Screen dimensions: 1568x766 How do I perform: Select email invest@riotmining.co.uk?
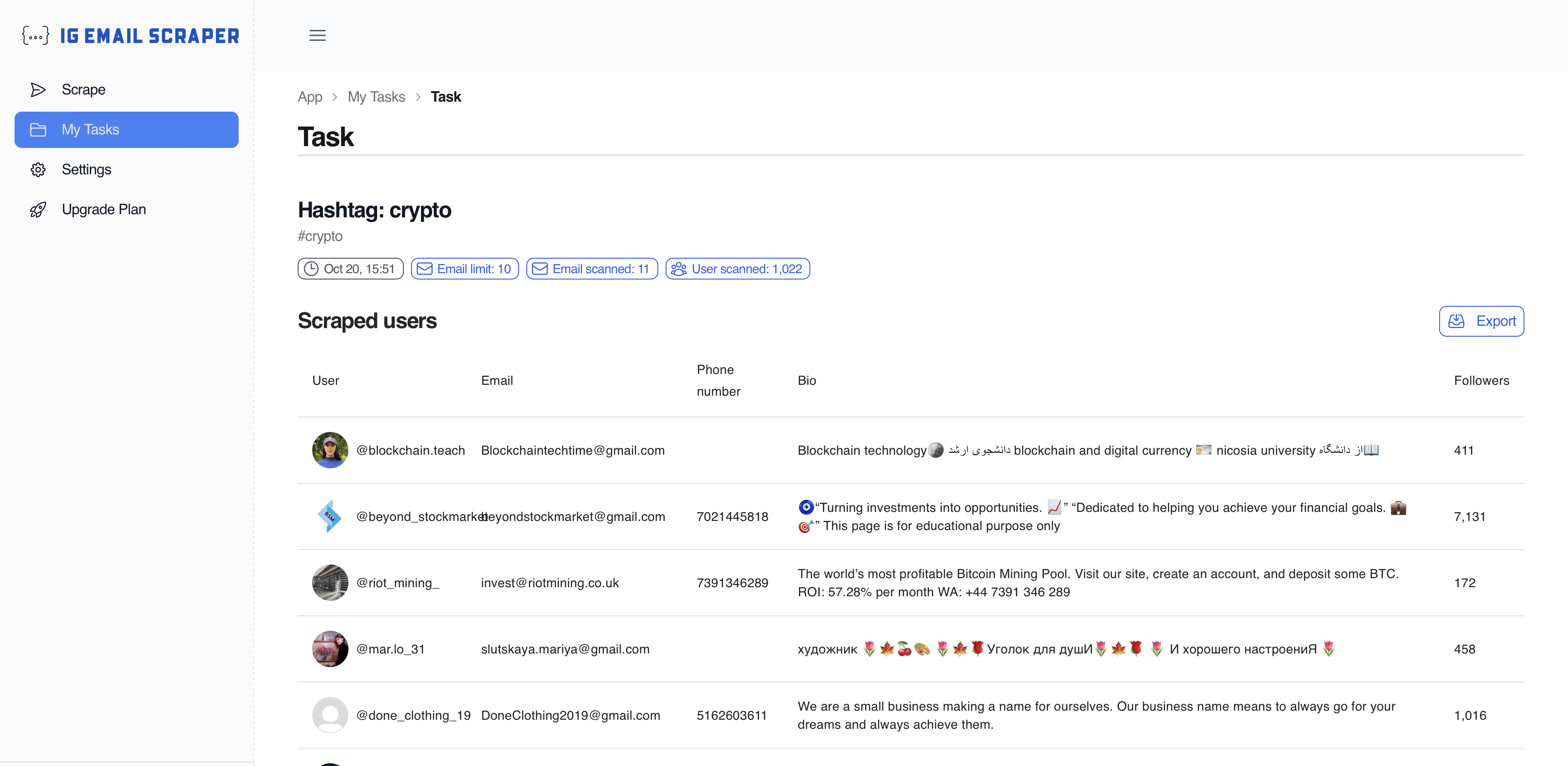[549, 583]
